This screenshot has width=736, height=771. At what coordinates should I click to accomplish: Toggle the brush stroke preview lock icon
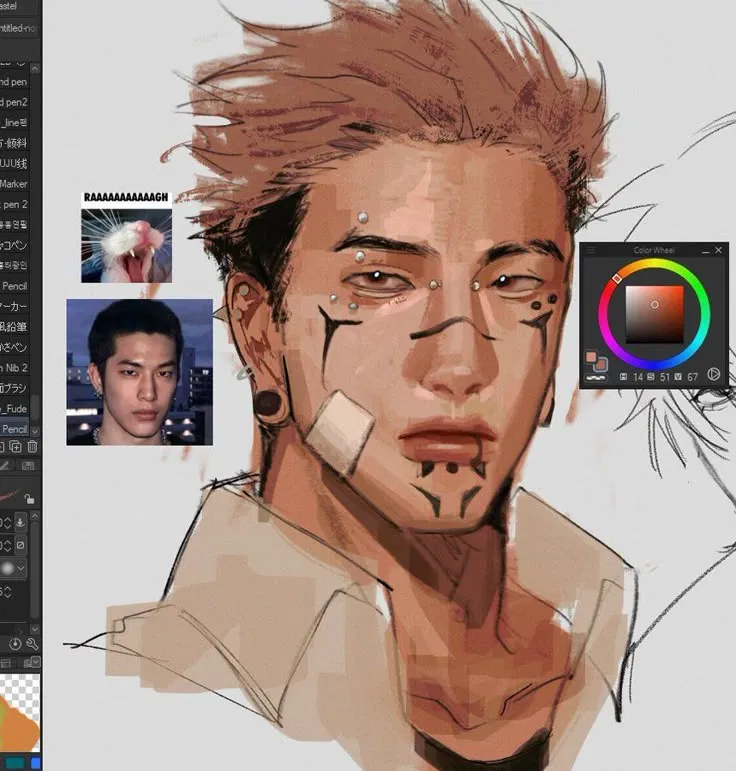(x=29, y=499)
